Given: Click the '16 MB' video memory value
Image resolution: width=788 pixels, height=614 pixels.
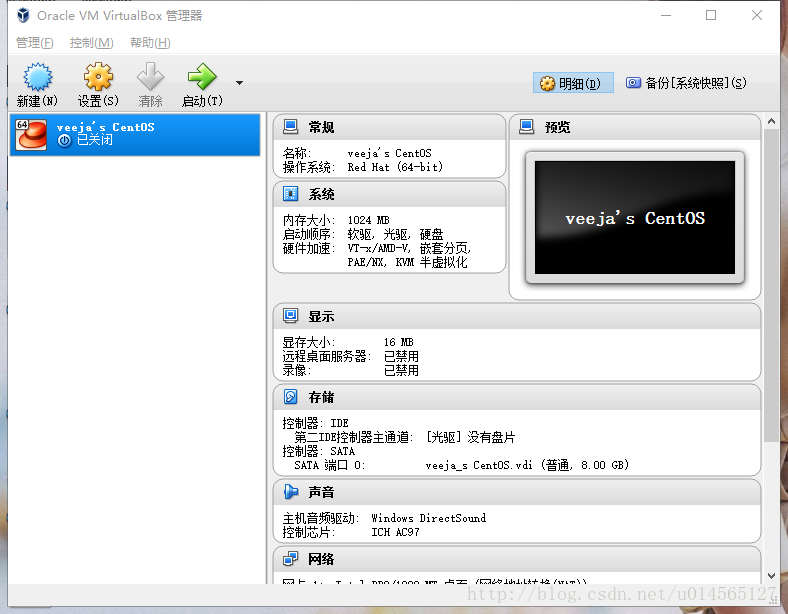Looking at the screenshot, I should click(399, 342).
